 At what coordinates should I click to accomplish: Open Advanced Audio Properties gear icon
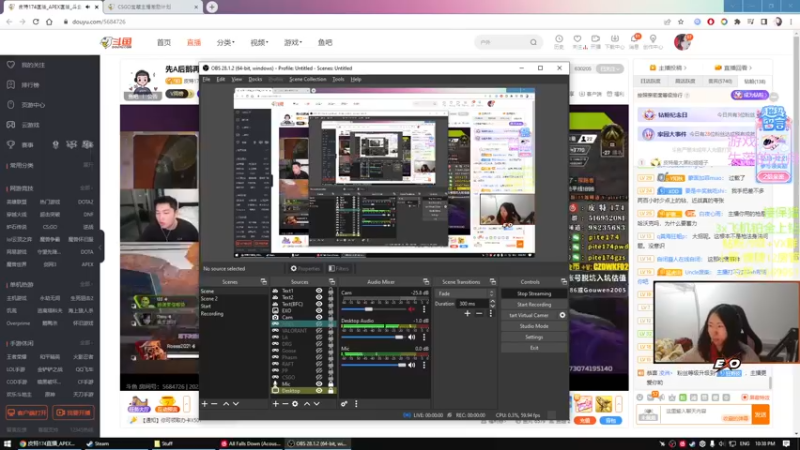tap(344, 404)
